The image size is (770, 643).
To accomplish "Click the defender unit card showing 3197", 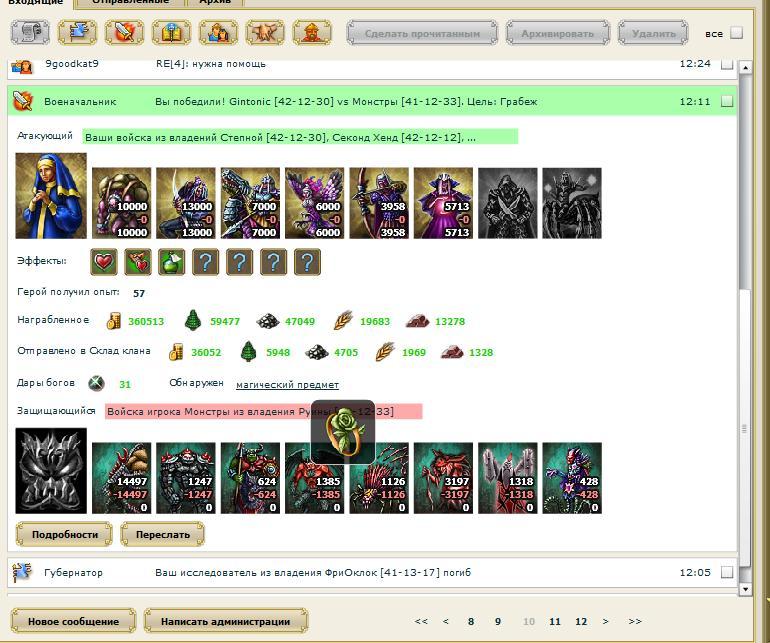I will click(x=443, y=478).
